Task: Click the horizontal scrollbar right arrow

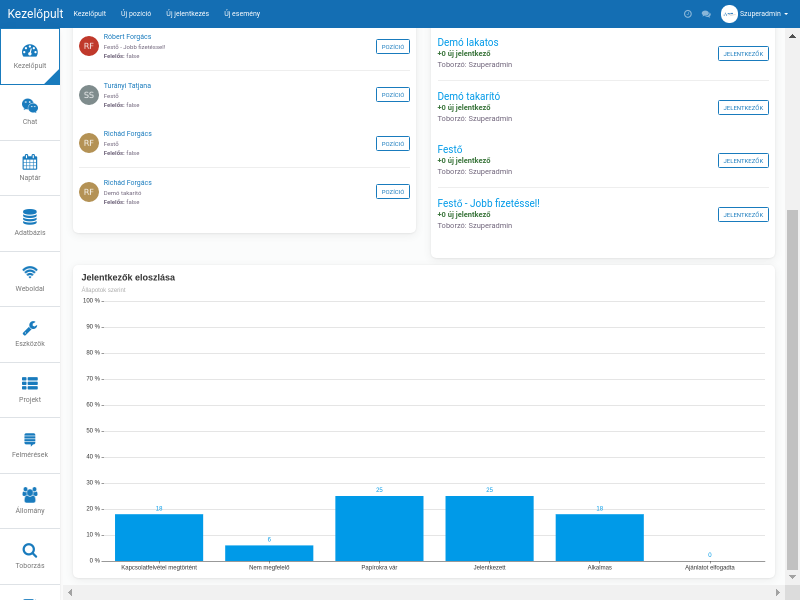Action: pyautogui.click(x=778, y=592)
